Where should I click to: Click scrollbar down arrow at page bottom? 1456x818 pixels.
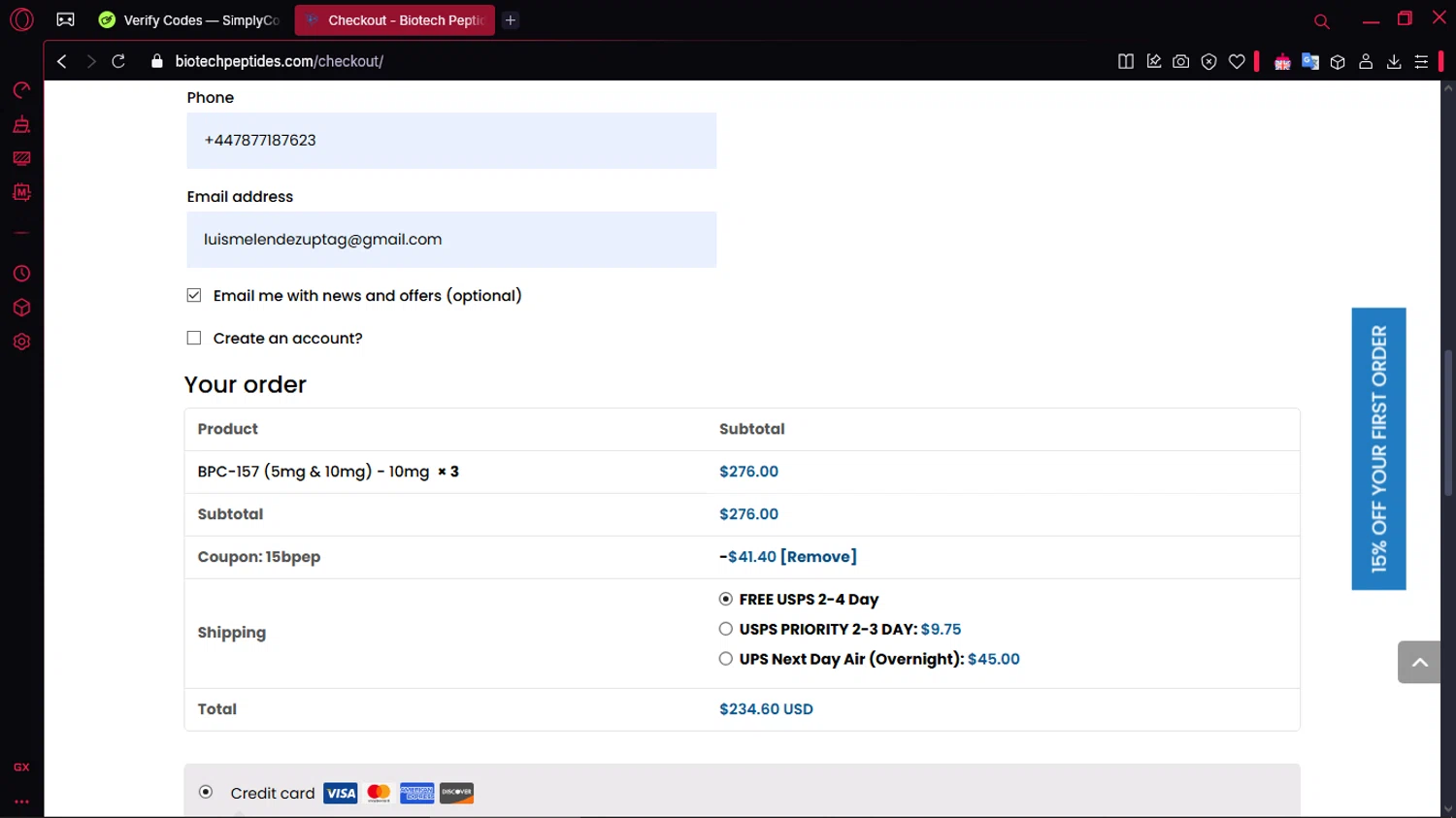click(x=1448, y=808)
